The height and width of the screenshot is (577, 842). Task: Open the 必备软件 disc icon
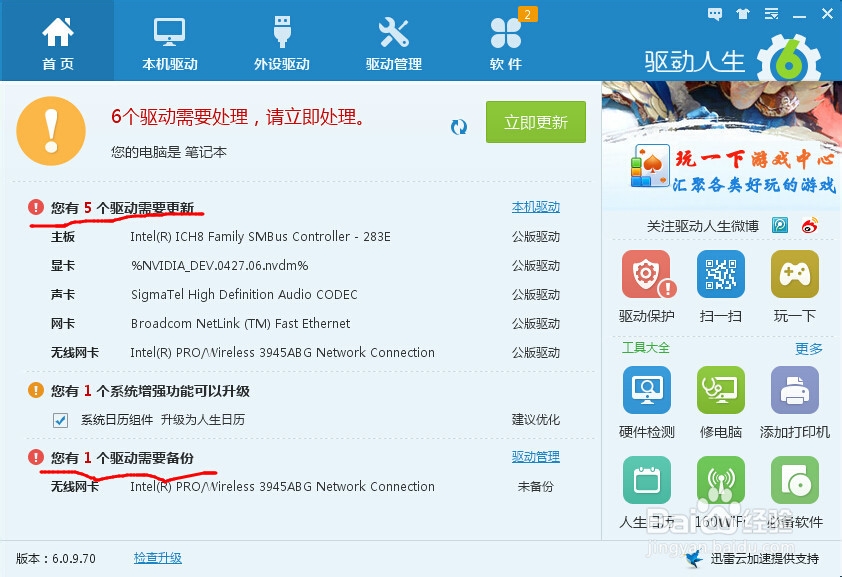click(795, 480)
